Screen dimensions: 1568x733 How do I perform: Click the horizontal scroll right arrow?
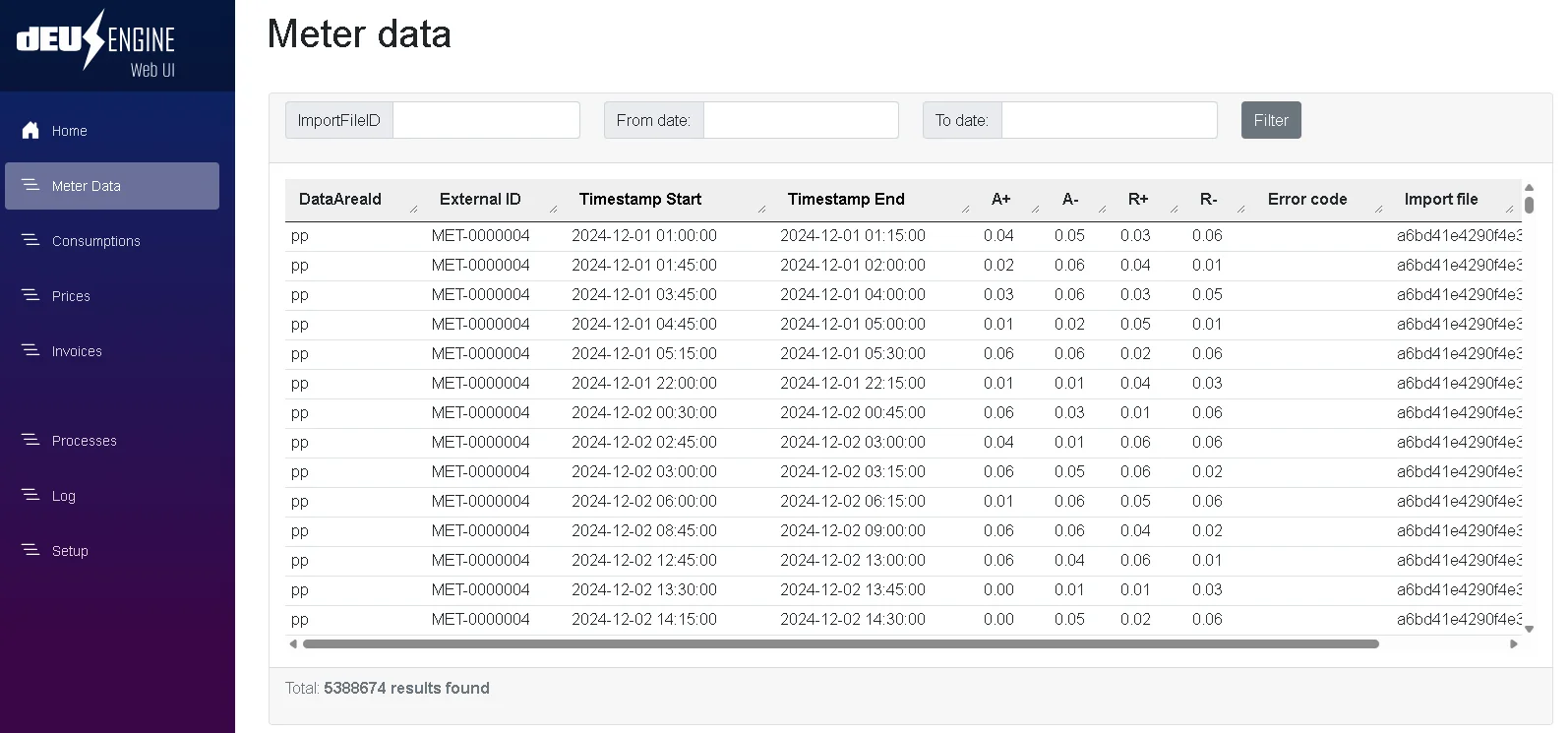coord(1514,643)
